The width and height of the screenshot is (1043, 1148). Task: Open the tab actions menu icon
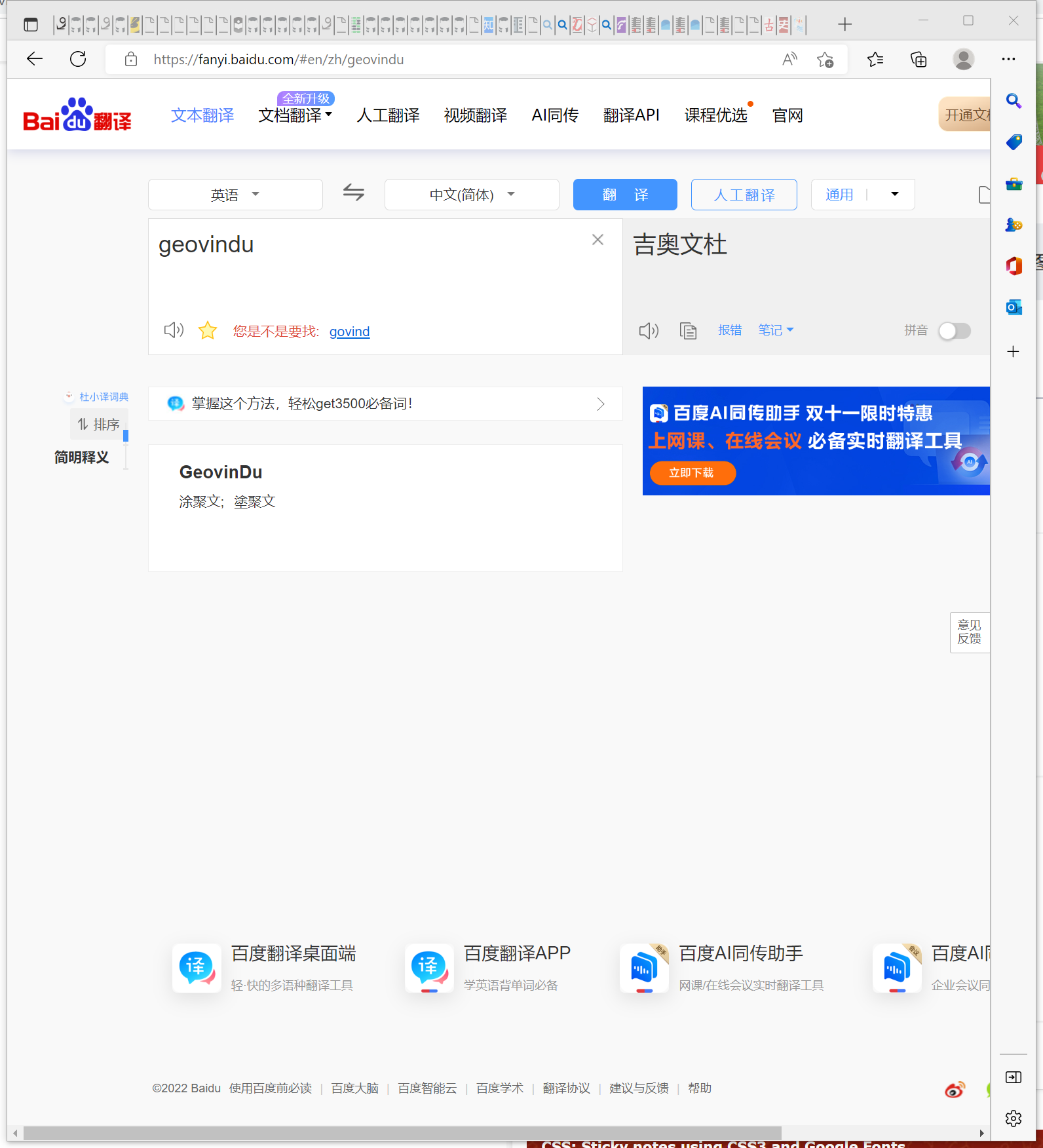(31, 25)
